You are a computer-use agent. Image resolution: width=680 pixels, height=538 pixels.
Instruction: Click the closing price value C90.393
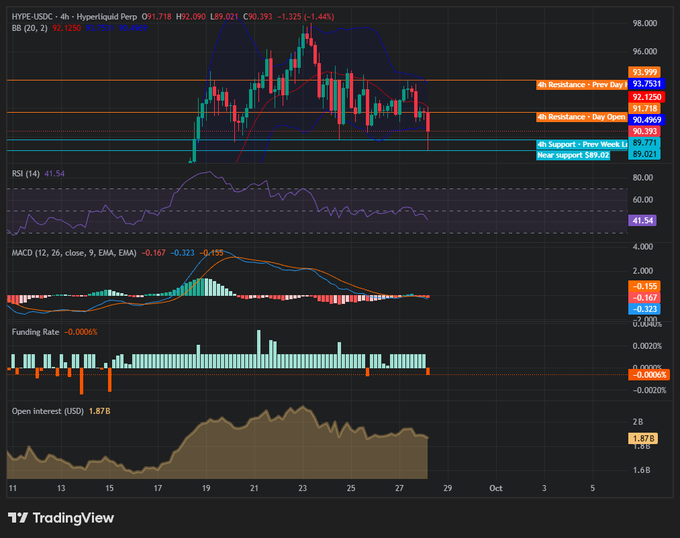pyautogui.click(x=258, y=17)
